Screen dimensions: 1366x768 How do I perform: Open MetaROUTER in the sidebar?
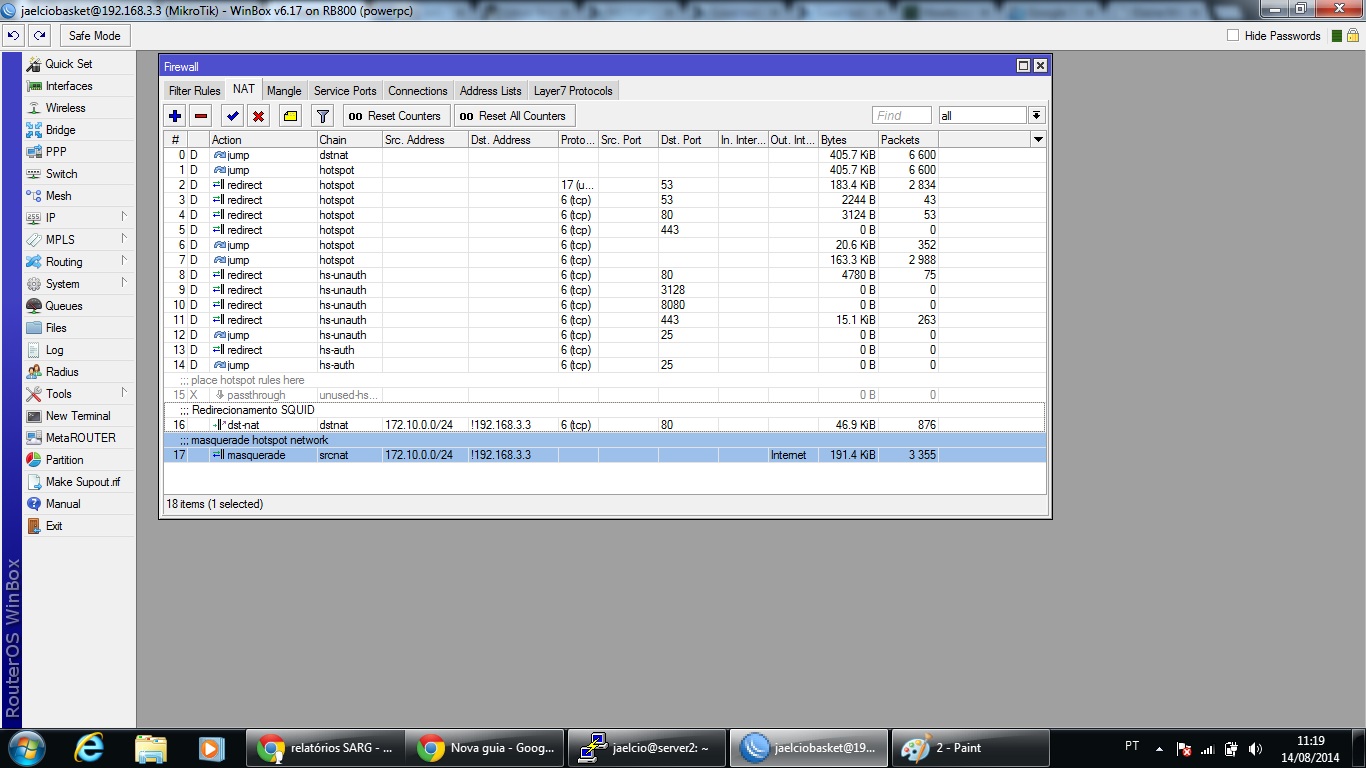coord(79,438)
